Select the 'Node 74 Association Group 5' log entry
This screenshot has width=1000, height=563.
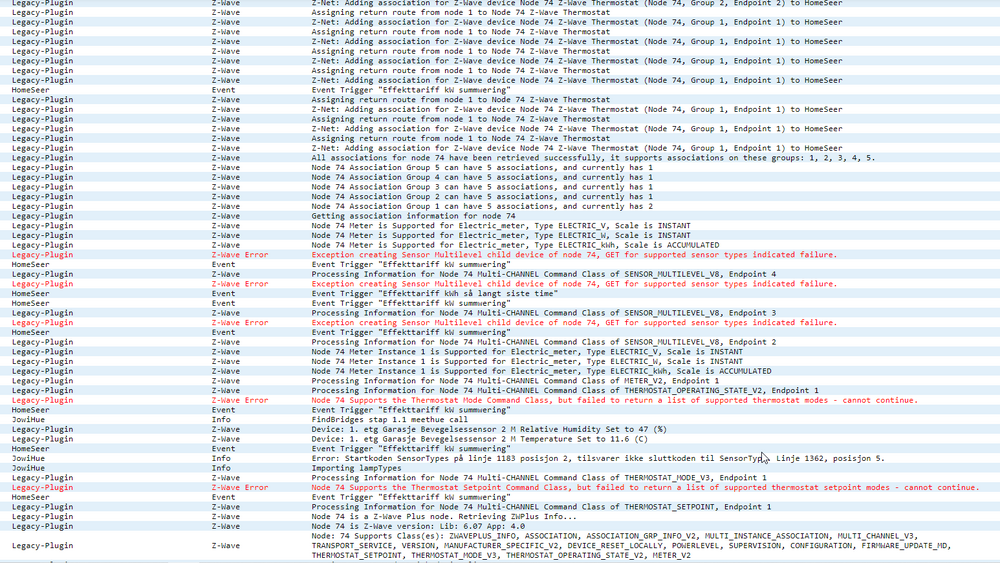[481, 167]
